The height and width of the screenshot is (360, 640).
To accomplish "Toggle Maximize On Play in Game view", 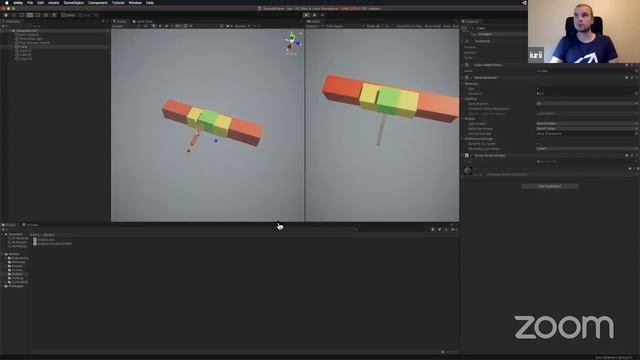I will [x=409, y=26].
